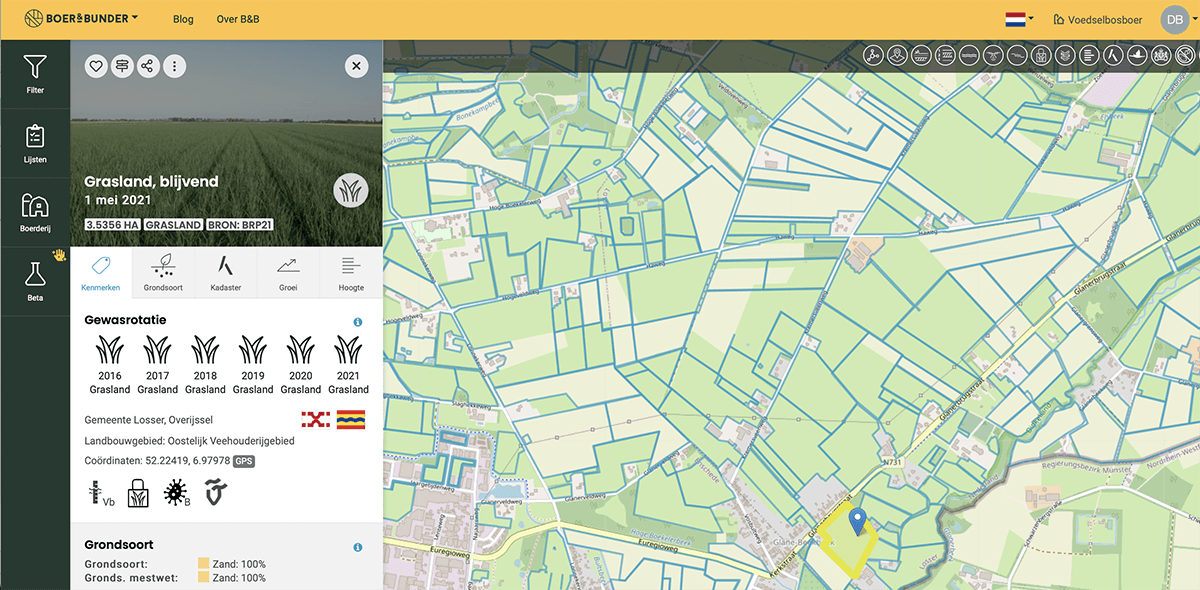Open the Boerderij sidebar section

click(x=35, y=212)
